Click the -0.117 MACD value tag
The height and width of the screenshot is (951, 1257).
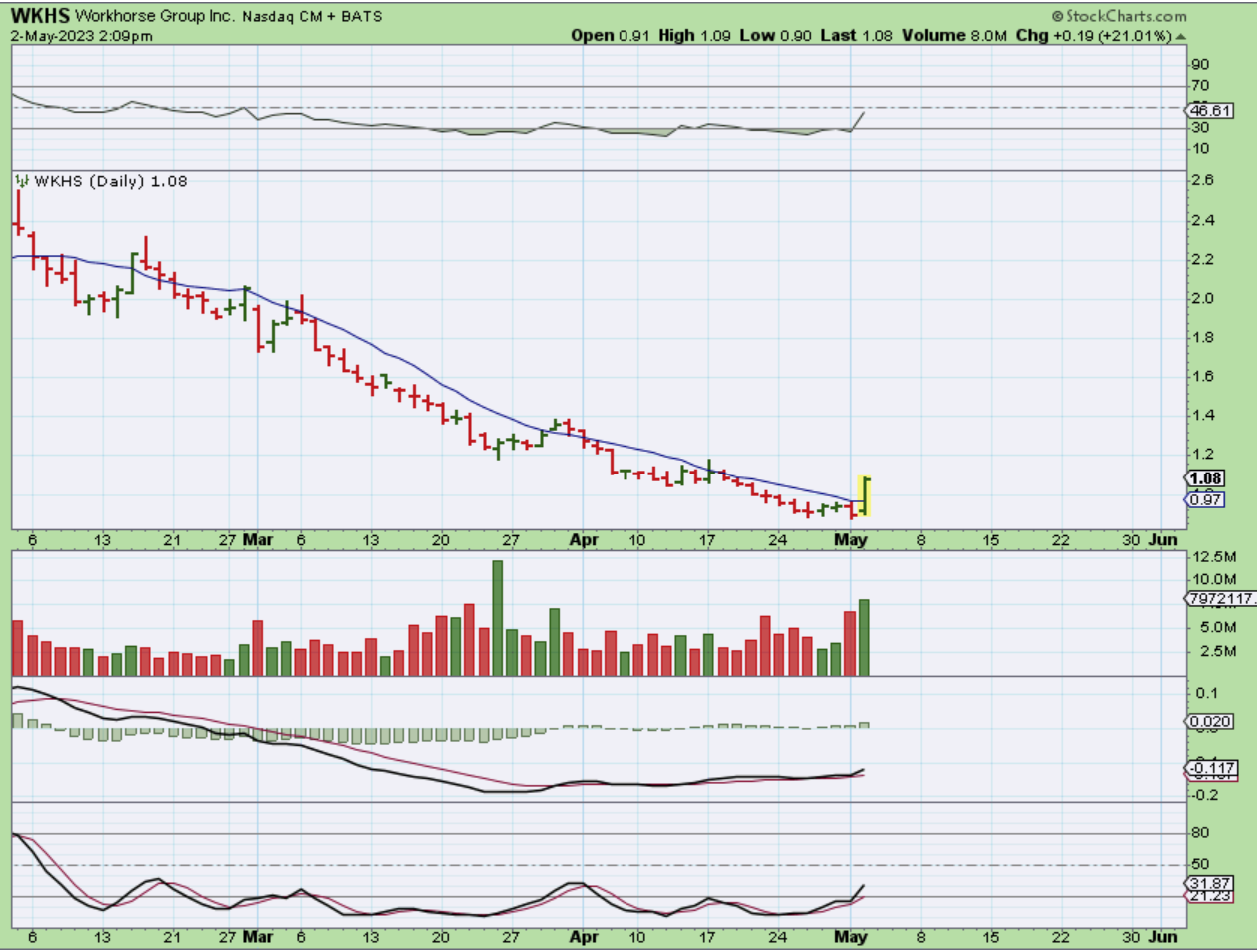[x=1211, y=768]
